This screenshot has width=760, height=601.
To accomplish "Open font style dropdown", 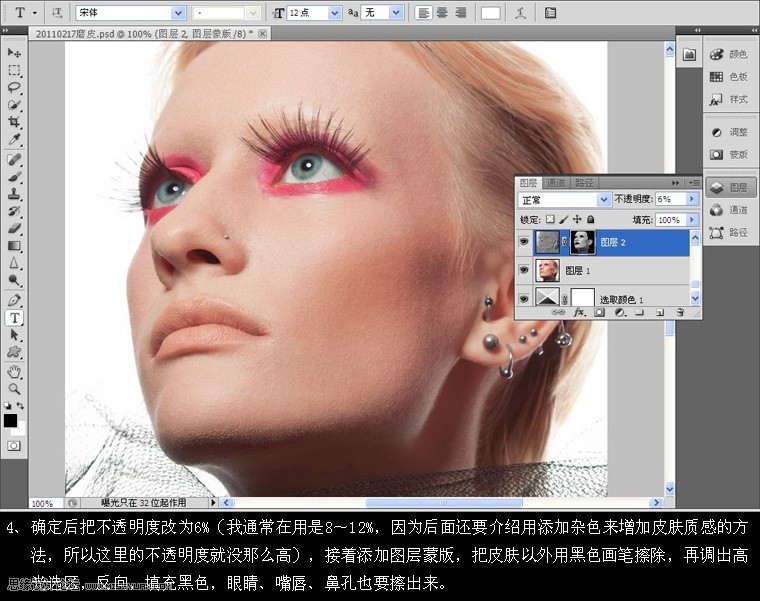I will (253, 13).
